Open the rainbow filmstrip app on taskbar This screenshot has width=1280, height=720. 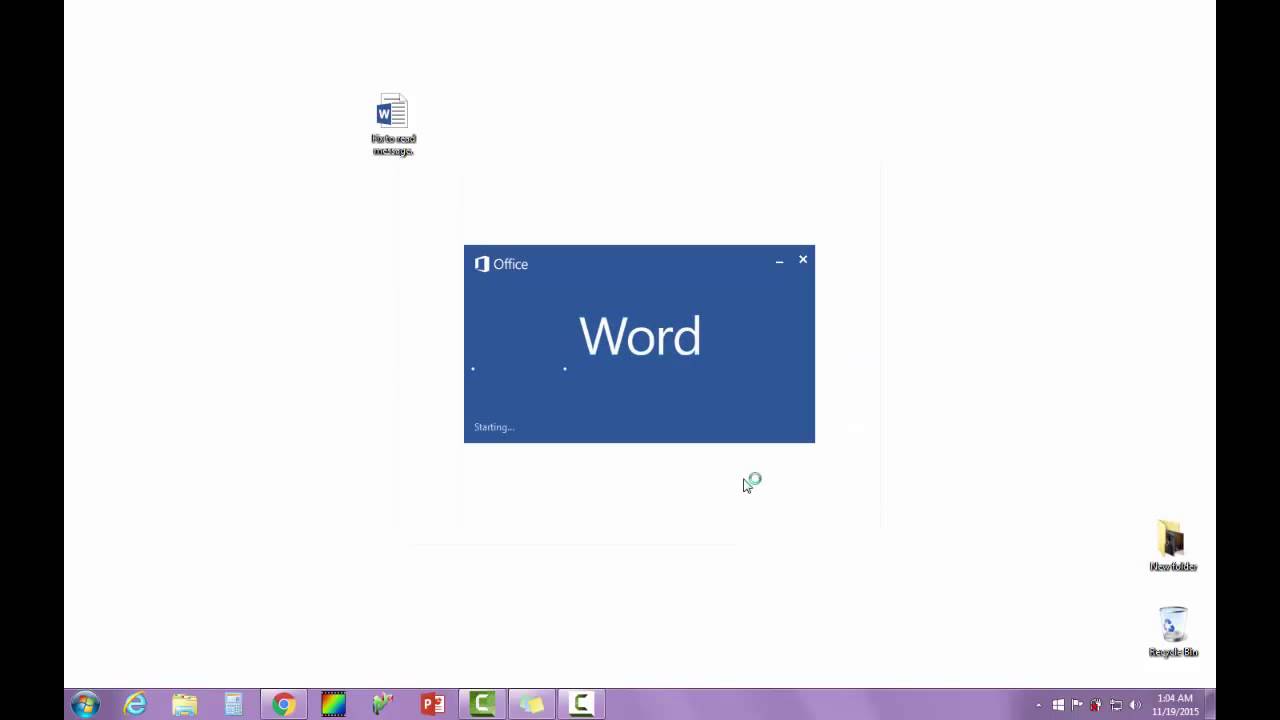tap(333, 705)
